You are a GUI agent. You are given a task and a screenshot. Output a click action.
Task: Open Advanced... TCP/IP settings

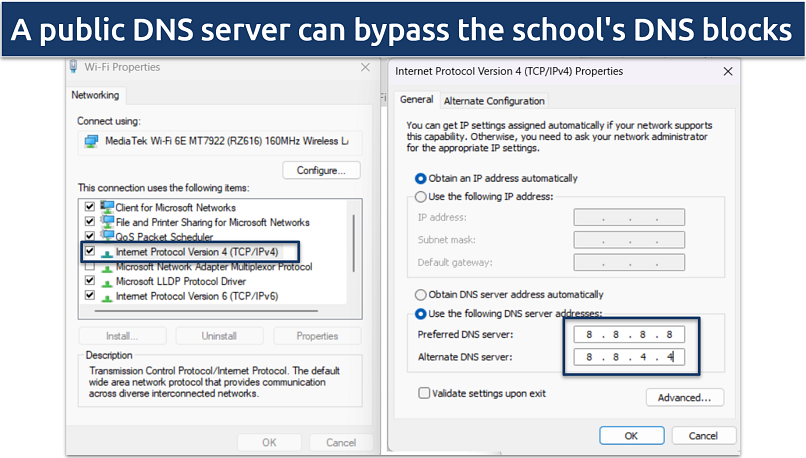684,398
